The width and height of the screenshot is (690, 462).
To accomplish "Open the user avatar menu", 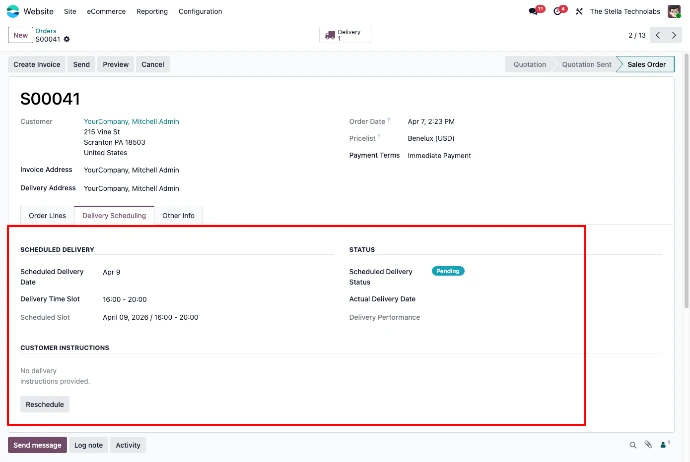I will pyautogui.click(x=675, y=11).
